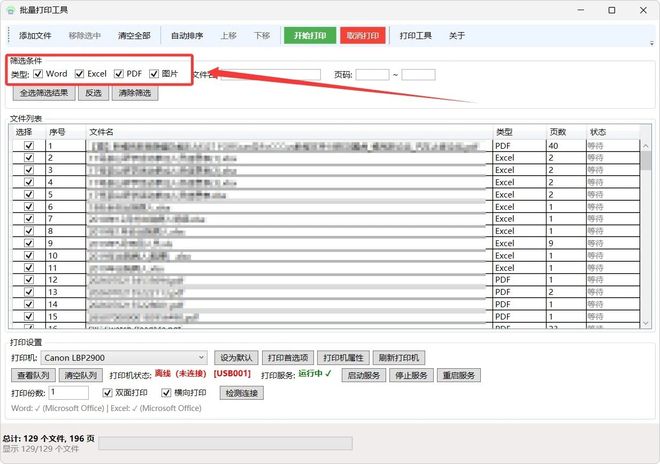
Task: Cancel printing with the red 取消打印 button
Action: [x=363, y=36]
